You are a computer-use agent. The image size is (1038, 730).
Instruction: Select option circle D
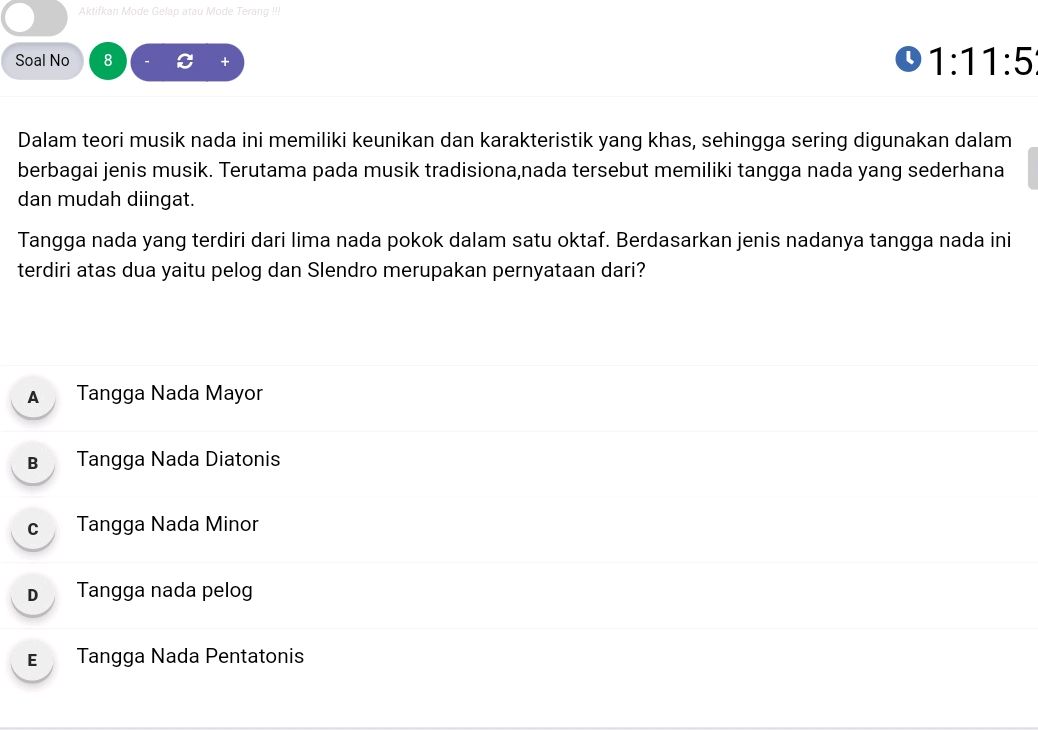pos(33,594)
